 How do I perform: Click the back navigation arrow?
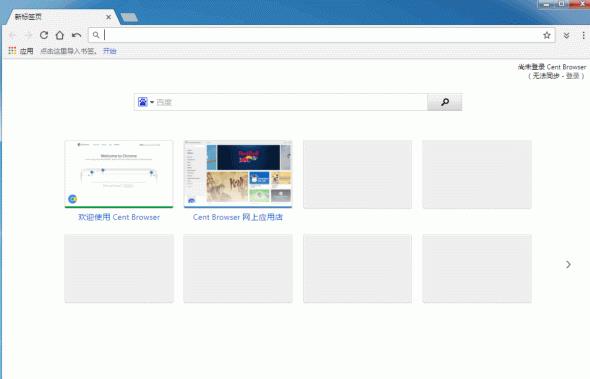[x=12, y=35]
